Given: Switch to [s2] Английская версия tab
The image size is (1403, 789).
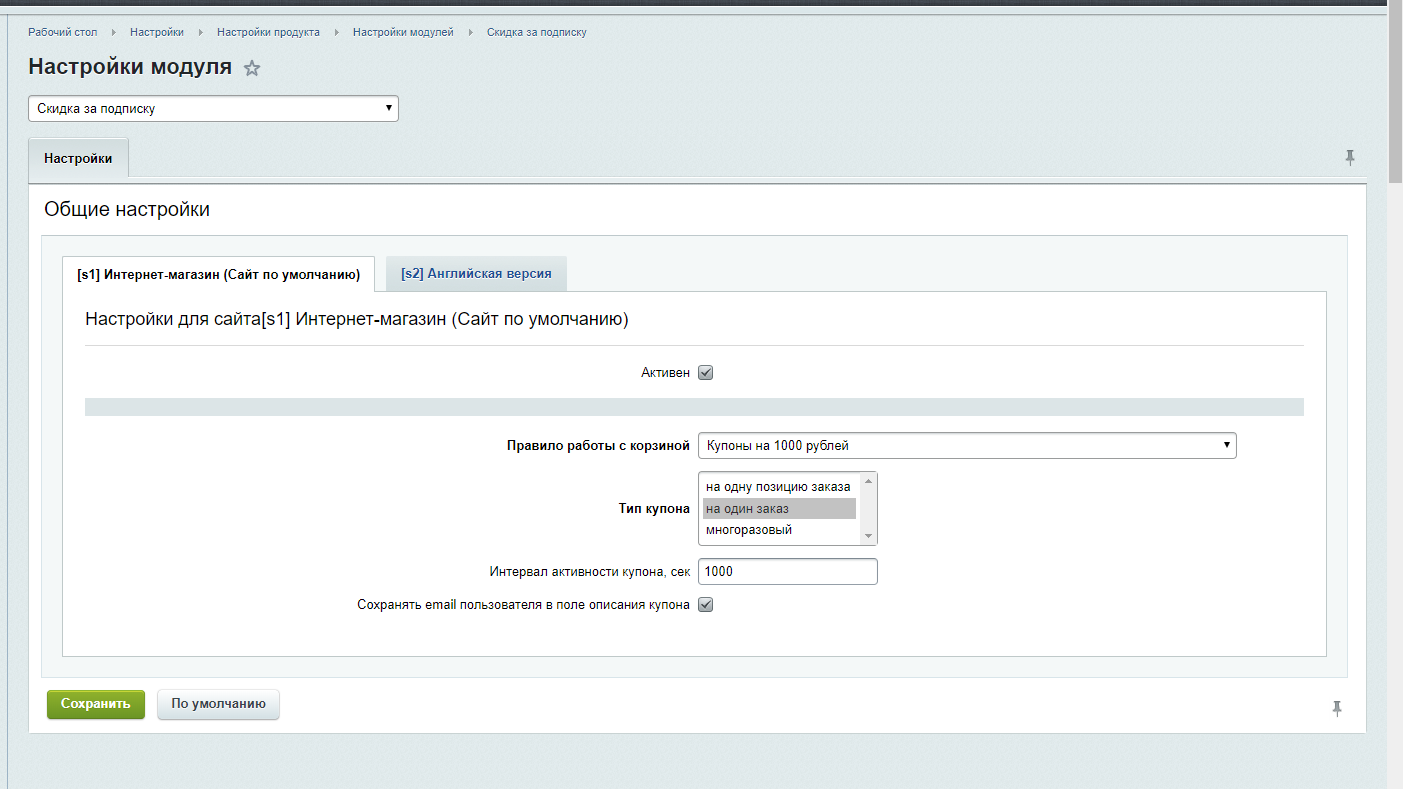Looking at the screenshot, I should point(476,274).
